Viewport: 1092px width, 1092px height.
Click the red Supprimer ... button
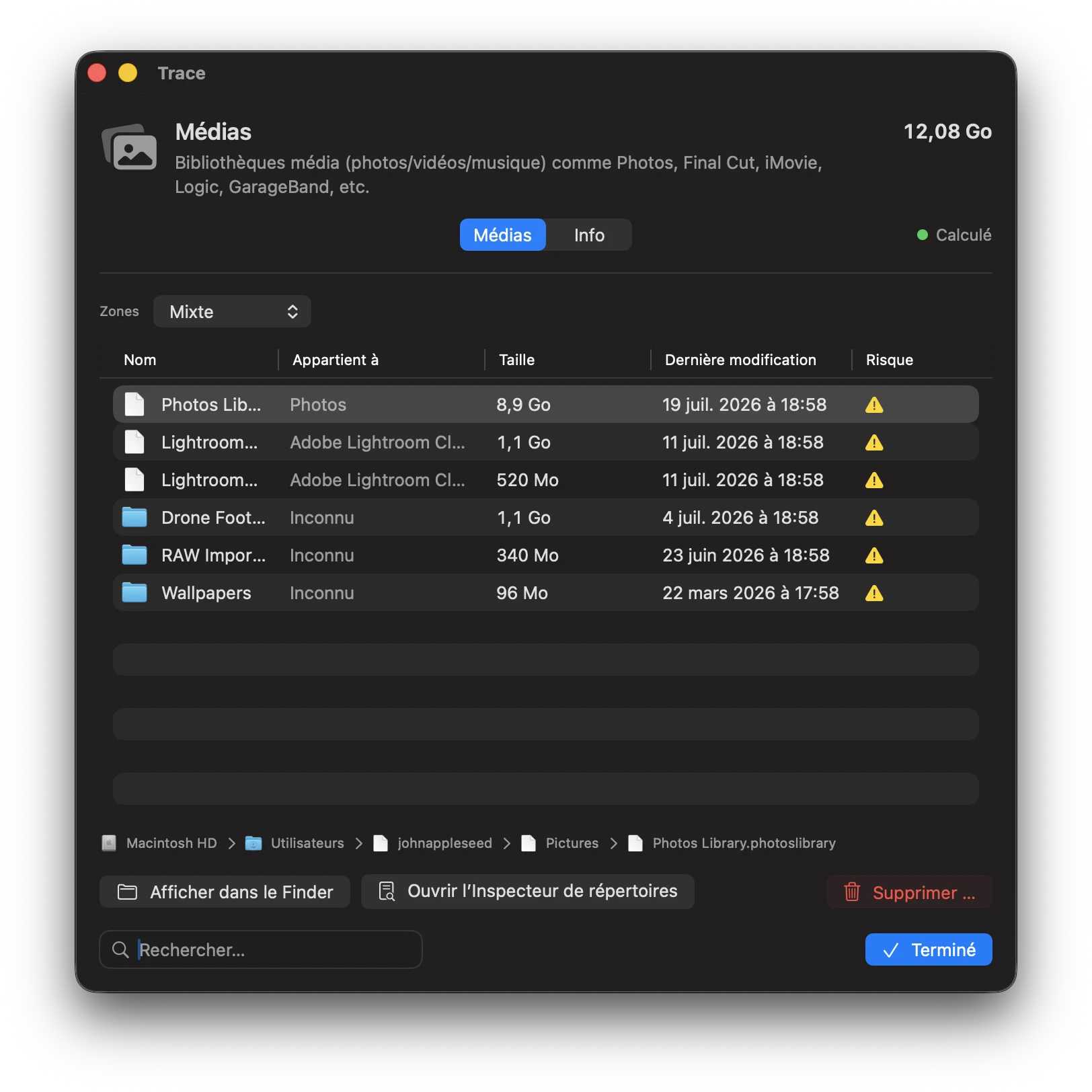click(909, 892)
